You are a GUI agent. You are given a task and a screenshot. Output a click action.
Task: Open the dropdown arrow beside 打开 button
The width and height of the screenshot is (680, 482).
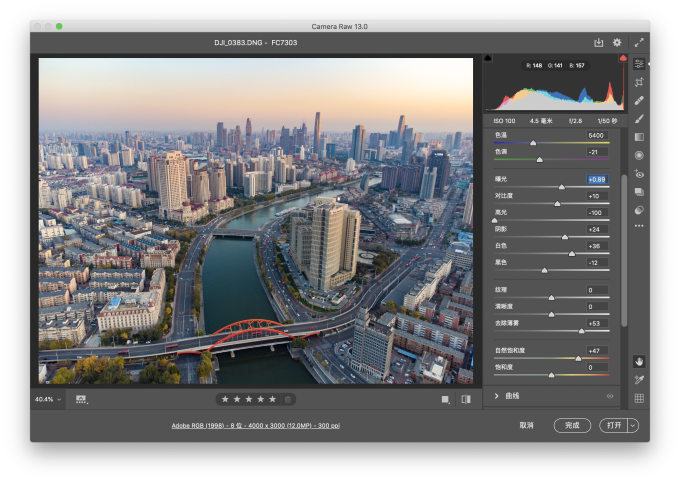click(x=633, y=426)
